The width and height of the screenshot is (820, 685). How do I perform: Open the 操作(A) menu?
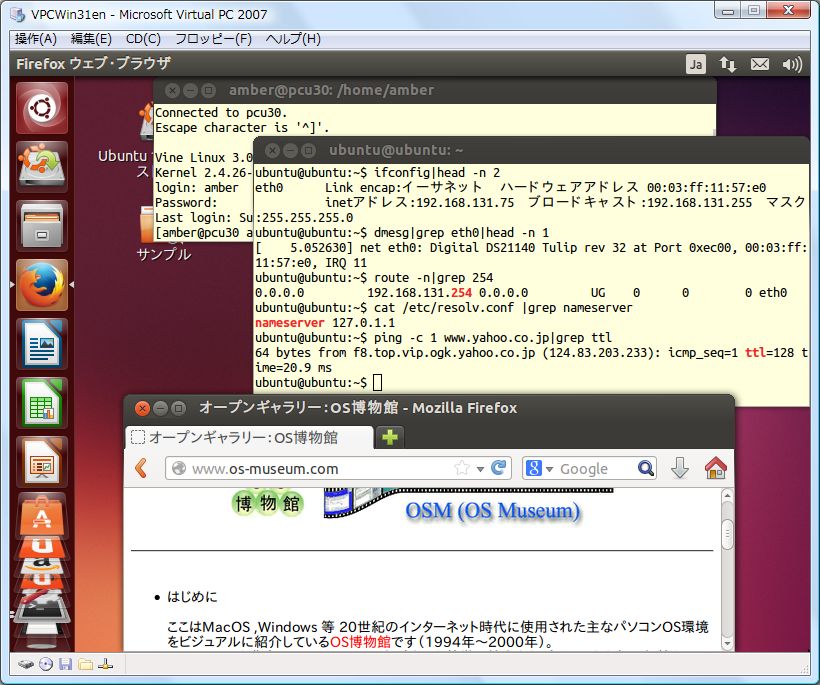tap(36, 39)
